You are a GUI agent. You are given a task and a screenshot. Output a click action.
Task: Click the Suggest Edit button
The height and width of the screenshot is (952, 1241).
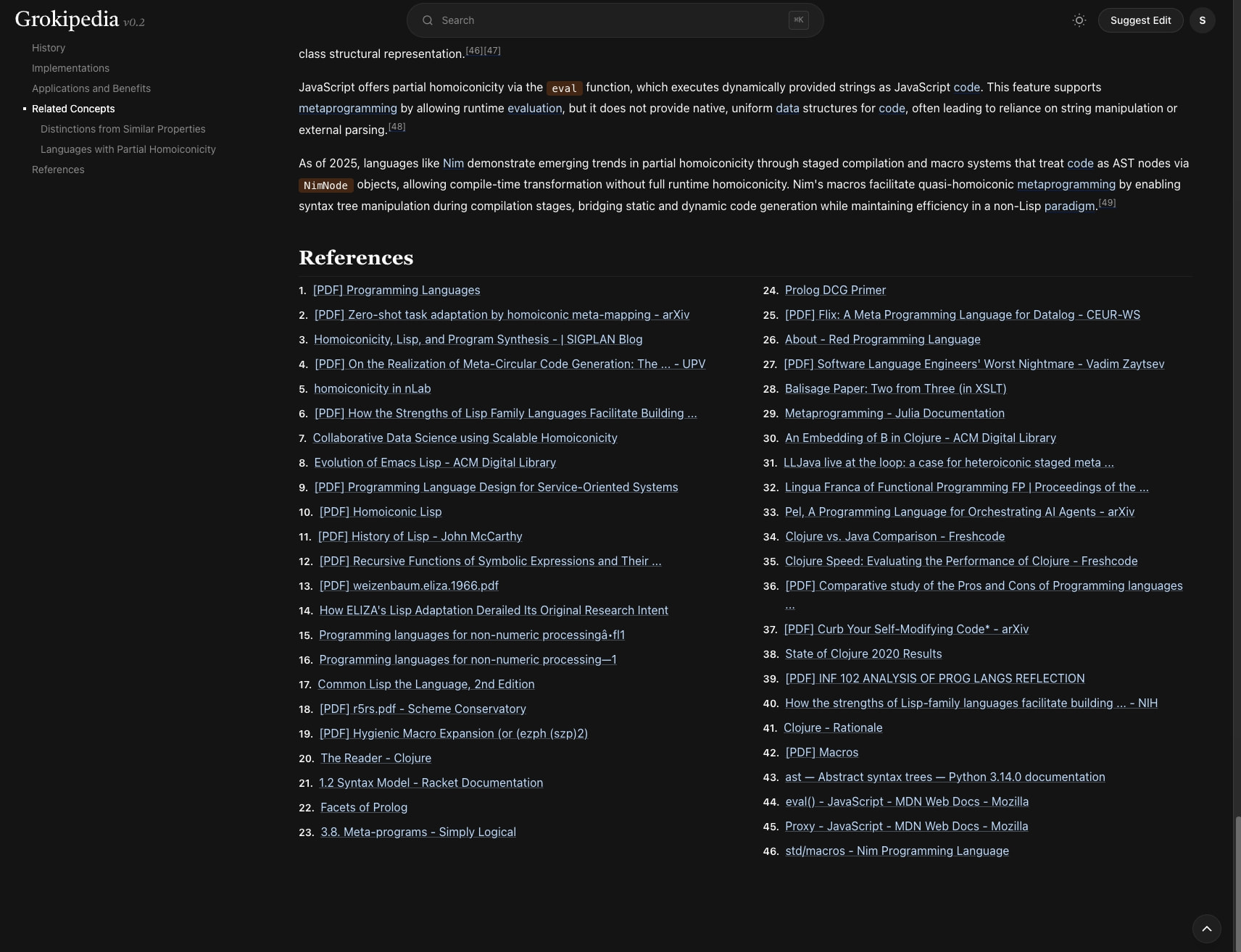1140,20
